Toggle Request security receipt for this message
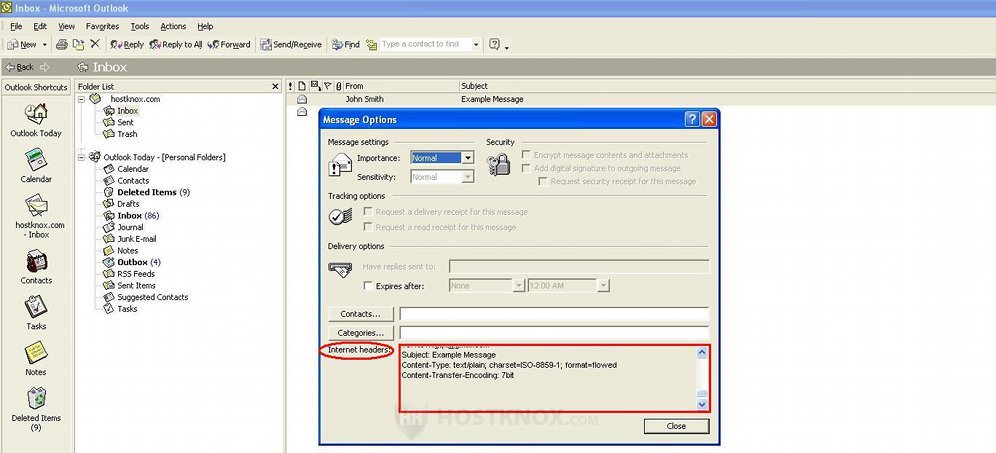This screenshot has height=453, width=996. (542, 181)
